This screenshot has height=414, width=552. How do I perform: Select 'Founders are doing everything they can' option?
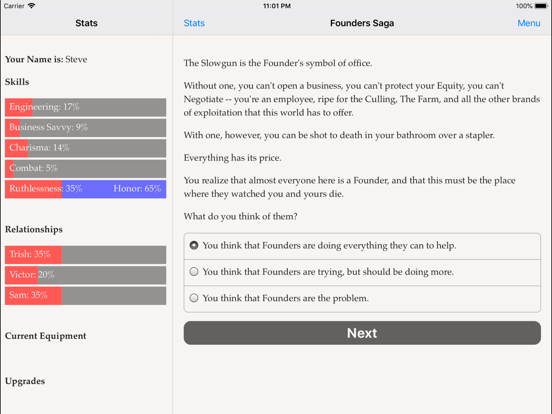[x=362, y=246]
